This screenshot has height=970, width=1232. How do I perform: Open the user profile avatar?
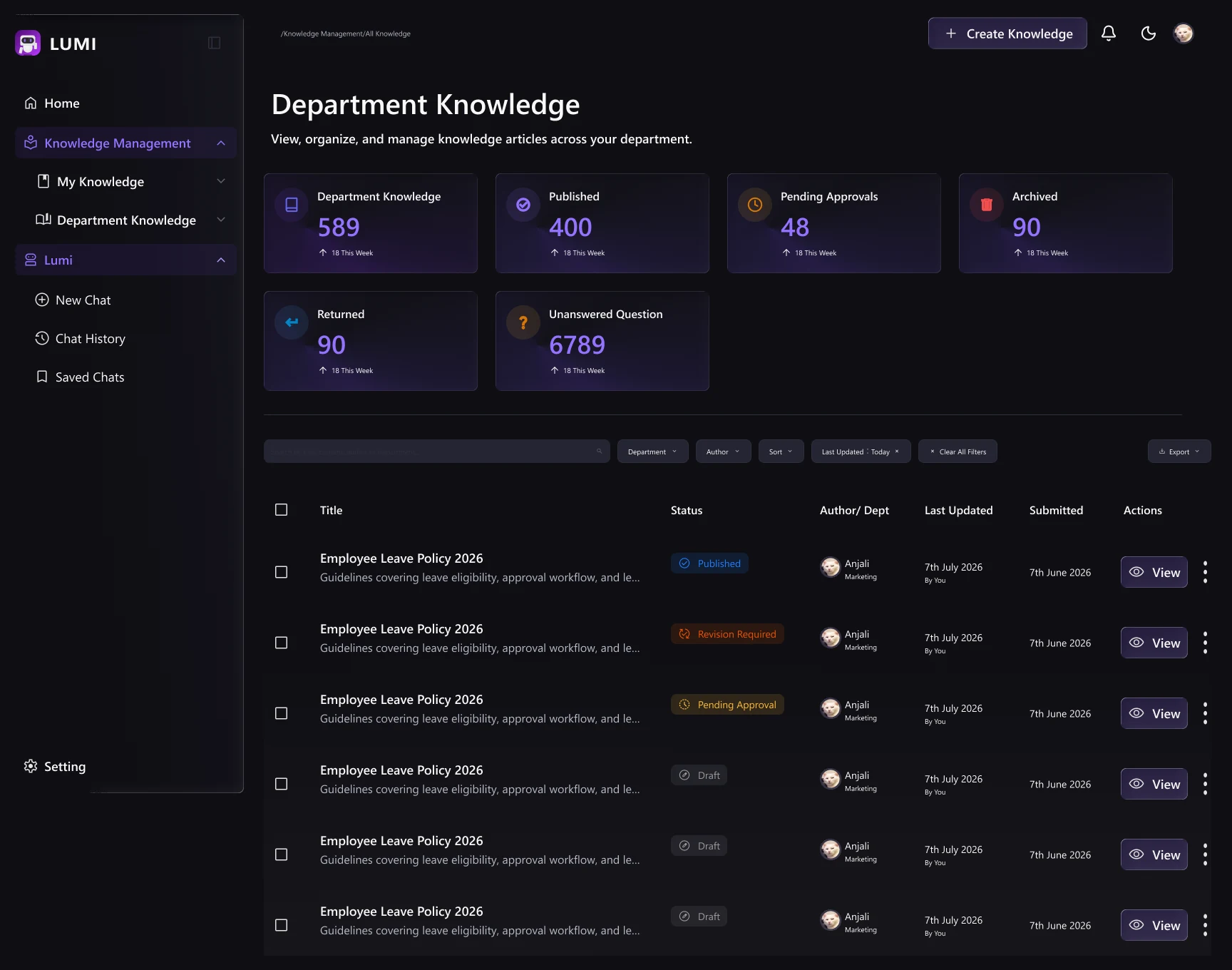tap(1184, 34)
